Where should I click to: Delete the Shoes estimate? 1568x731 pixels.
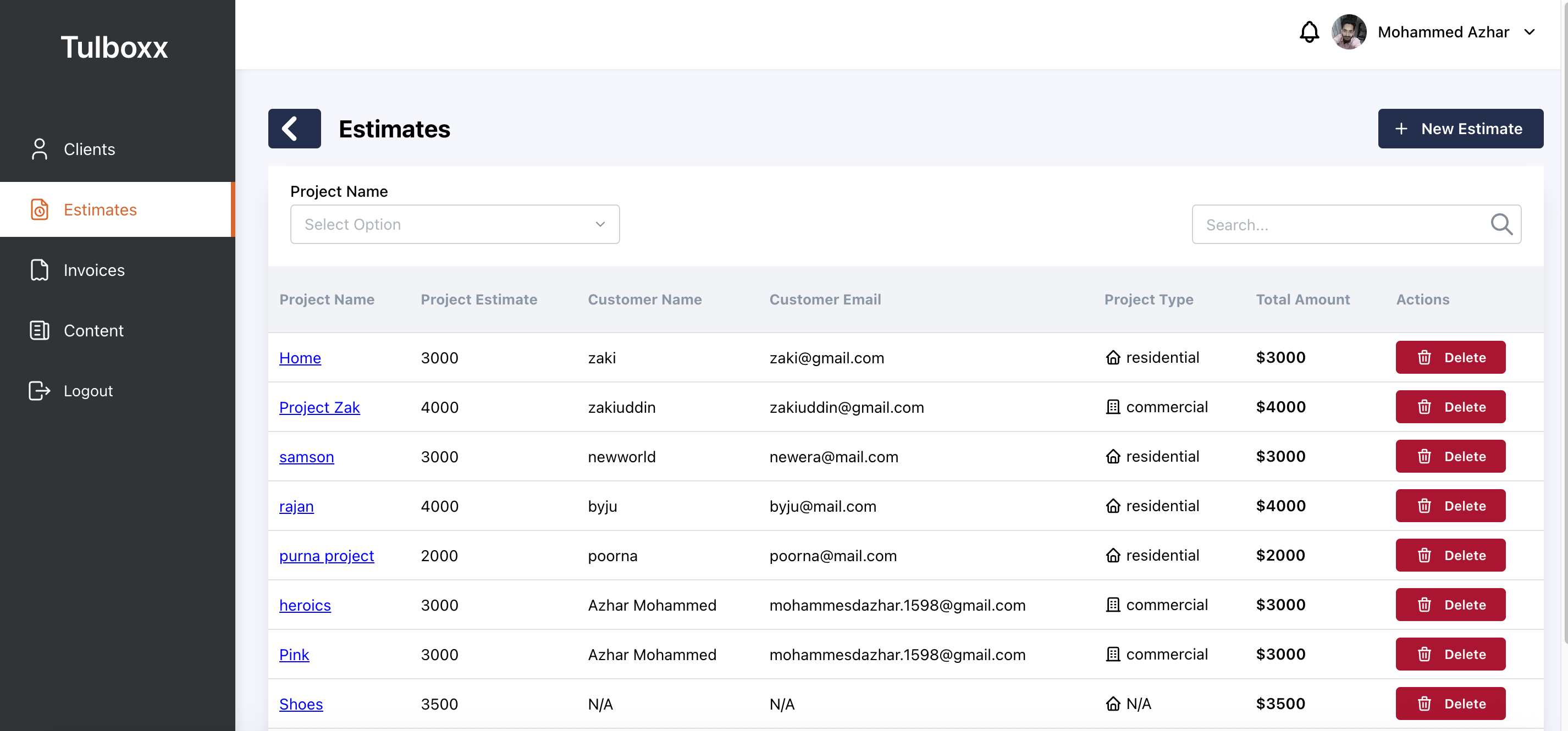[x=1450, y=704]
